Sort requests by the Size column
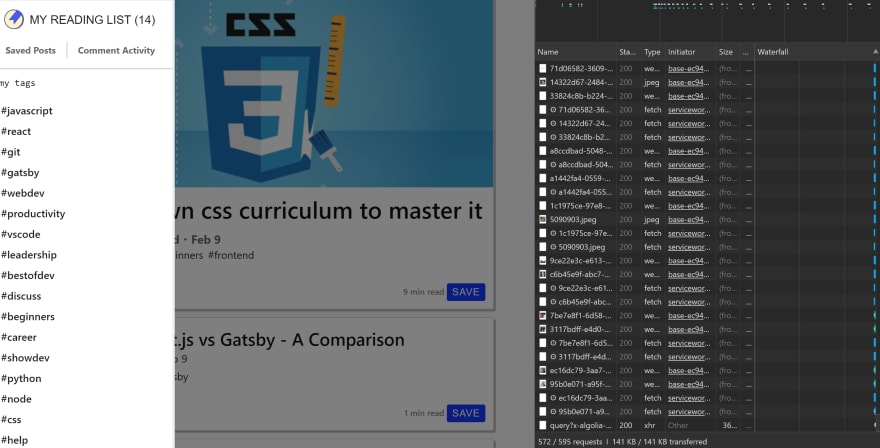This screenshot has width=880, height=448. pos(726,52)
